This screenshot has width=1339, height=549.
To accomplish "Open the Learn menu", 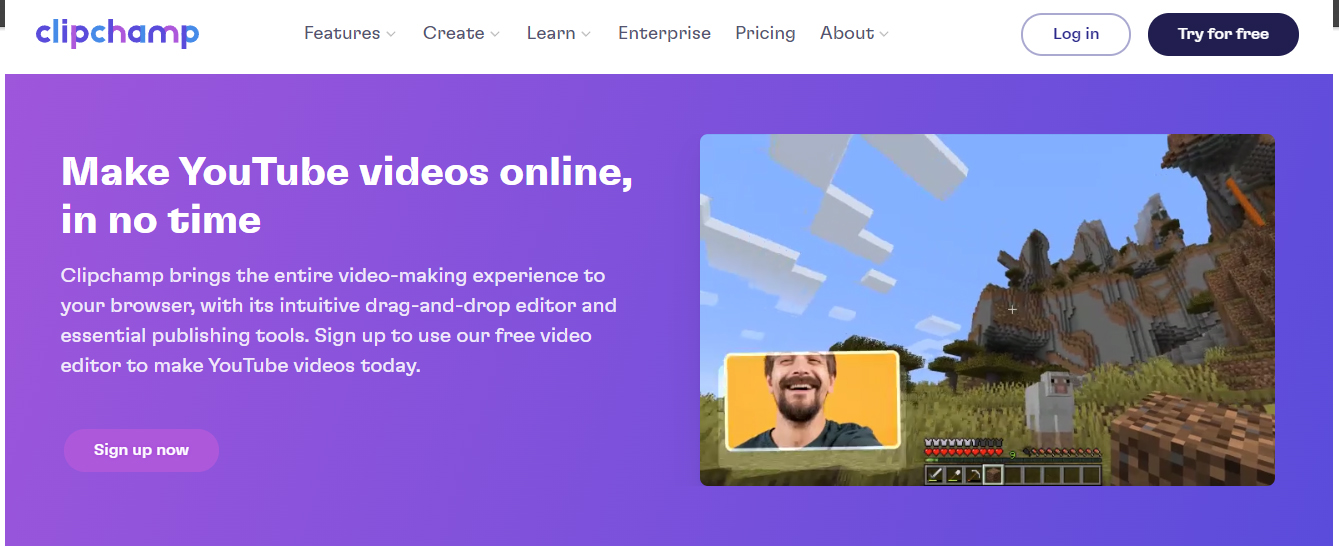I will 551,33.
